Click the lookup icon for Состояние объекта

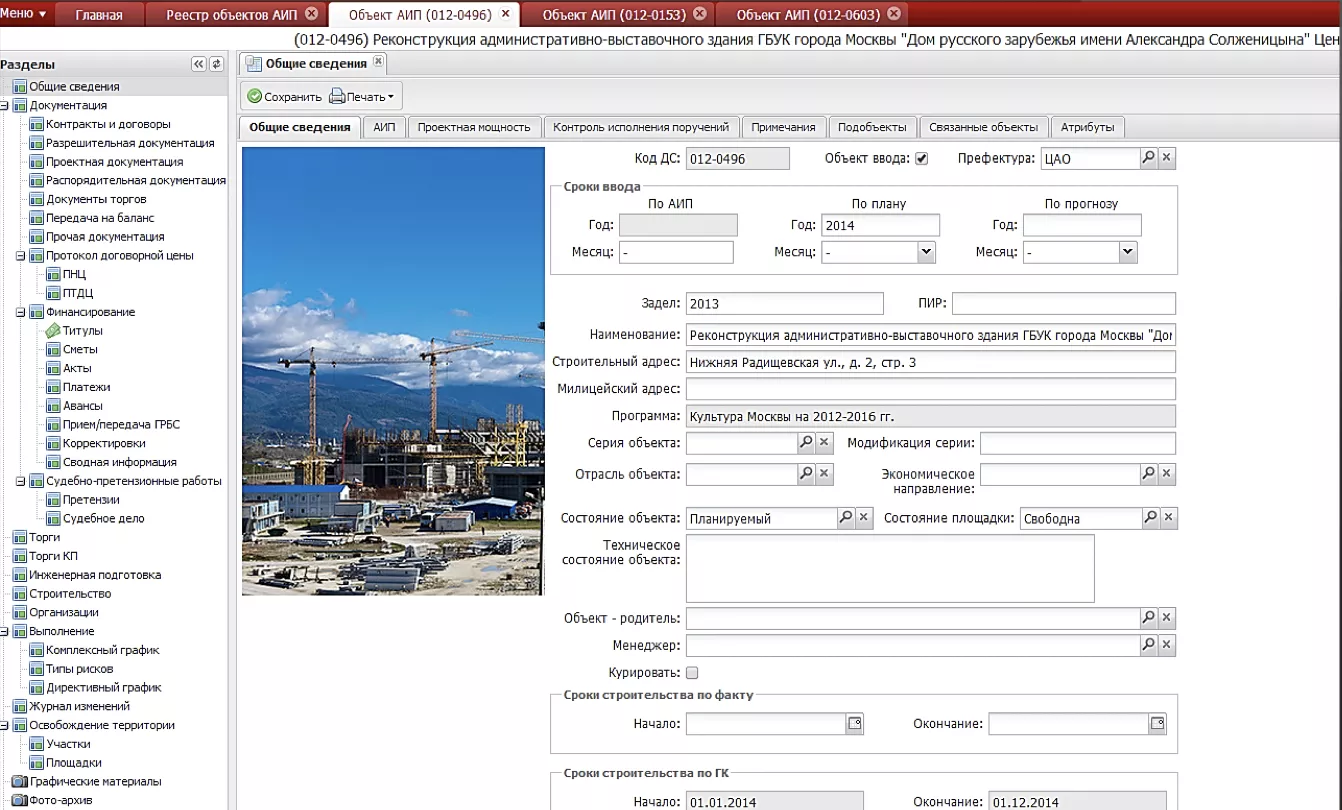click(x=845, y=518)
